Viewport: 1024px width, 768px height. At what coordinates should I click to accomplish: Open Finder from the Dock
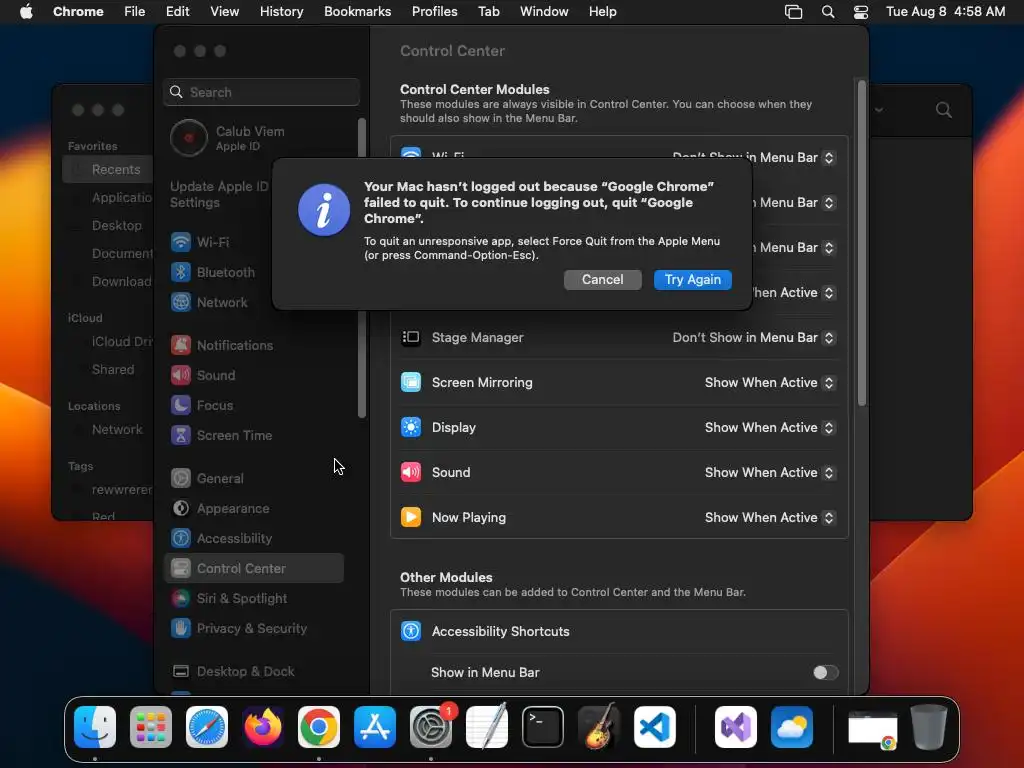point(95,727)
